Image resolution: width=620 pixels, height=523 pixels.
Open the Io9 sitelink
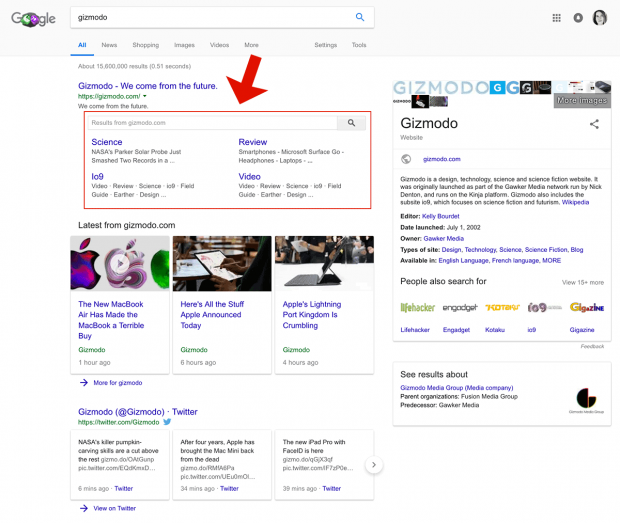[97, 176]
